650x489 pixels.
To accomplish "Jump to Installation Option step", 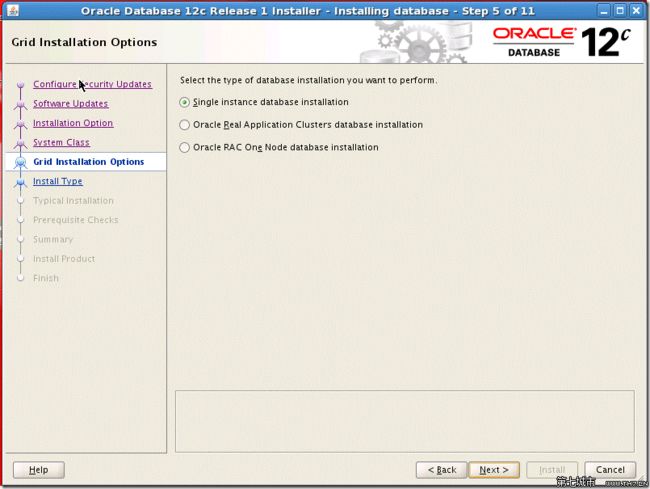I will click(x=73, y=123).
